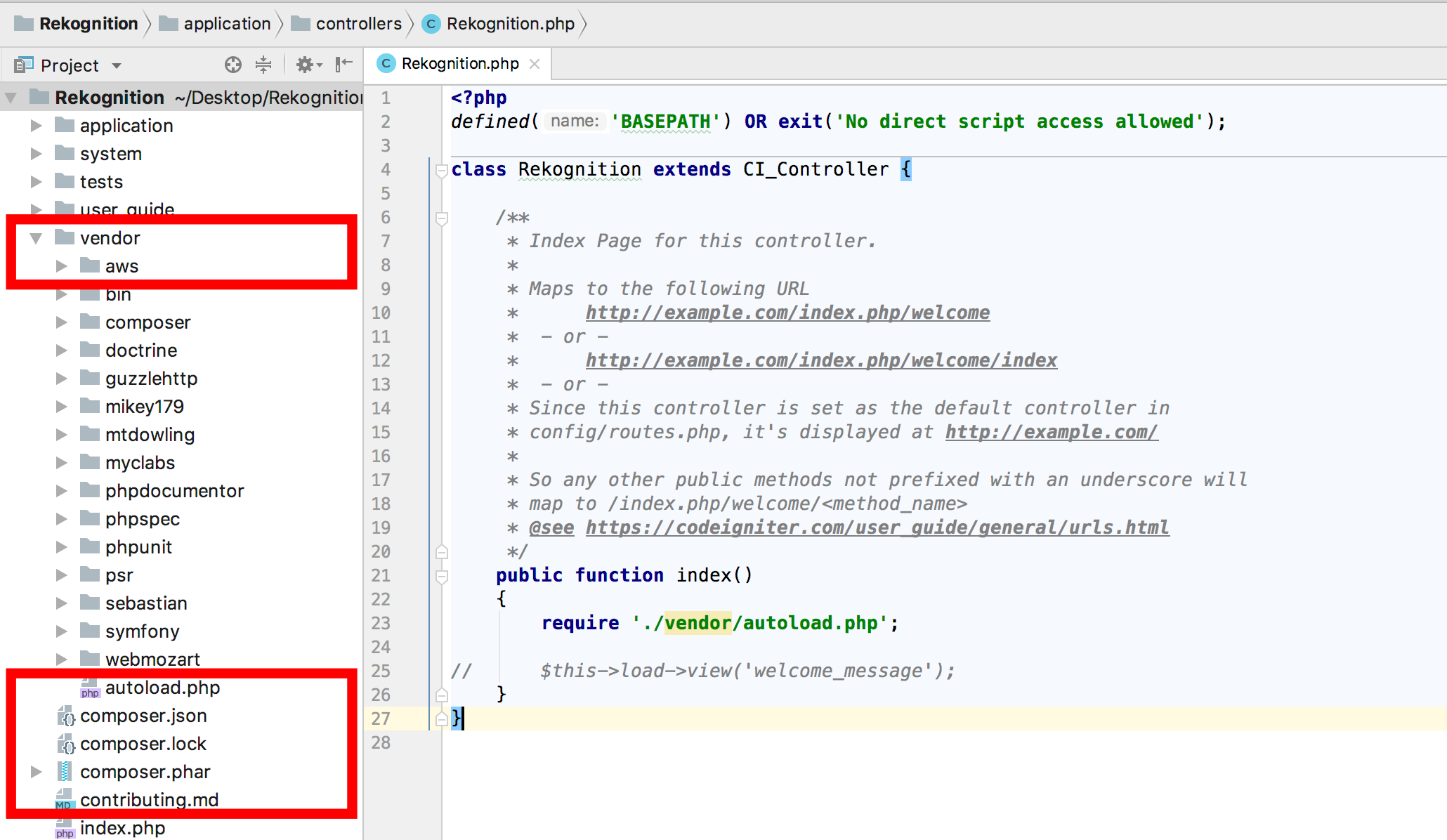The width and height of the screenshot is (1447, 840).
Task: Click the contributing.md markdown file icon
Action: (x=64, y=800)
